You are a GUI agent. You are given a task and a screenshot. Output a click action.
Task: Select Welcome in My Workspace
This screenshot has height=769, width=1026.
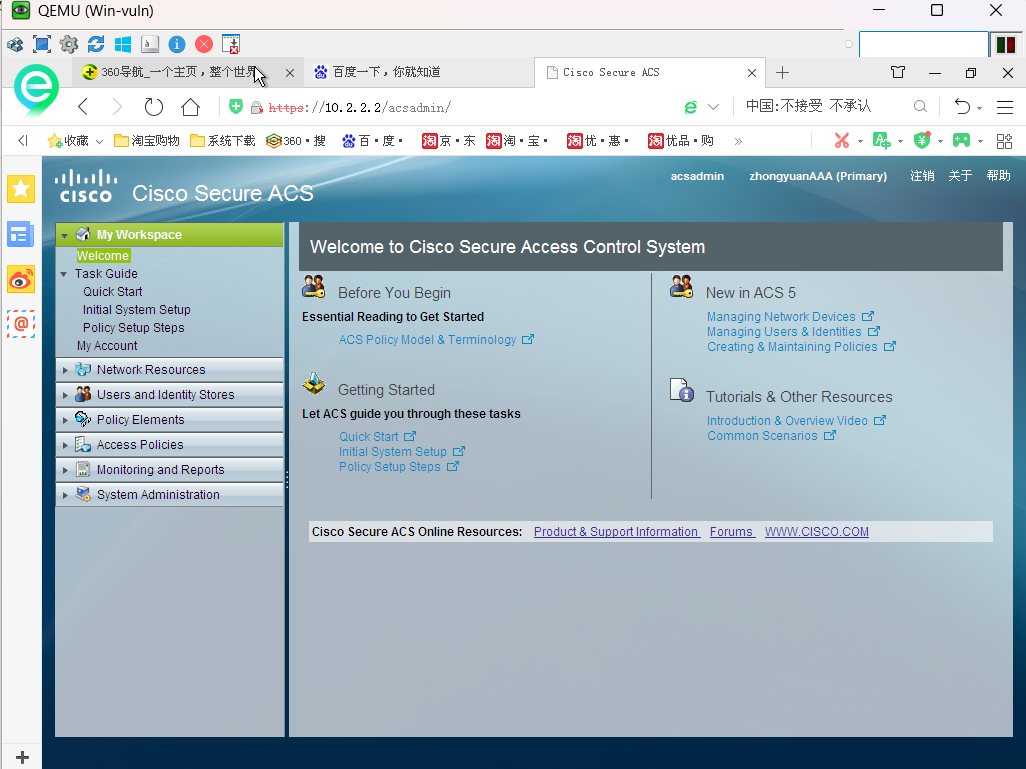[103, 256]
